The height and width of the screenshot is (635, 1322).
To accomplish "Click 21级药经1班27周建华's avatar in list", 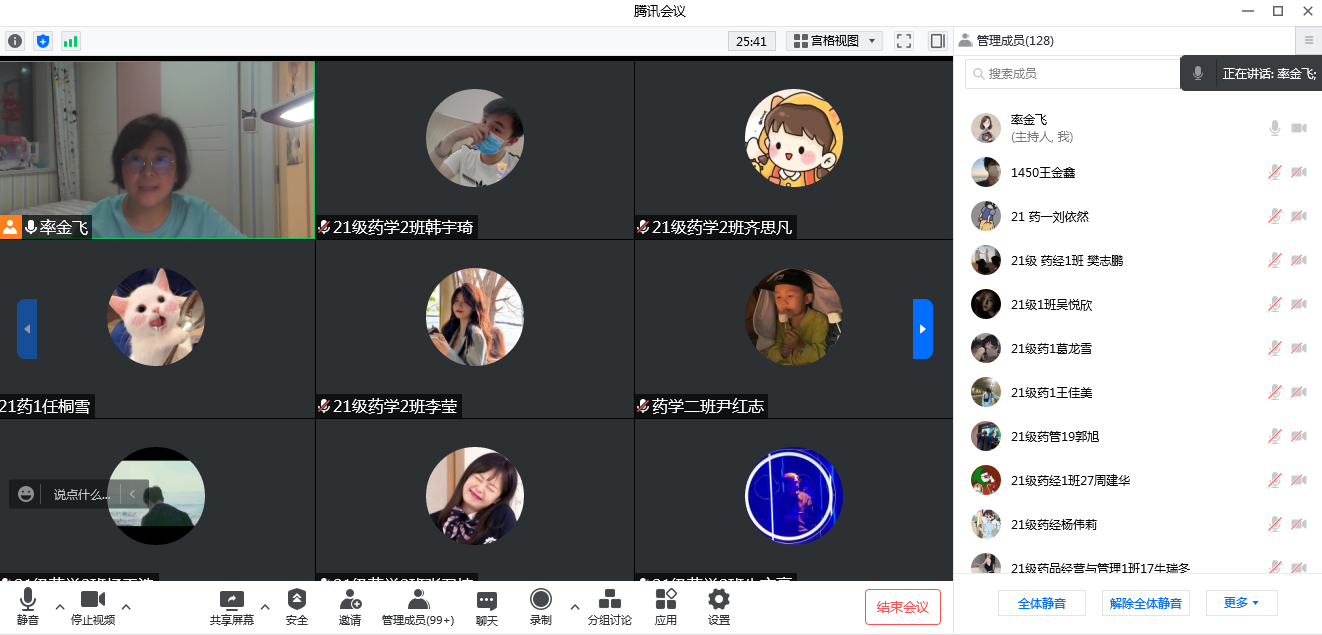I will [986, 480].
